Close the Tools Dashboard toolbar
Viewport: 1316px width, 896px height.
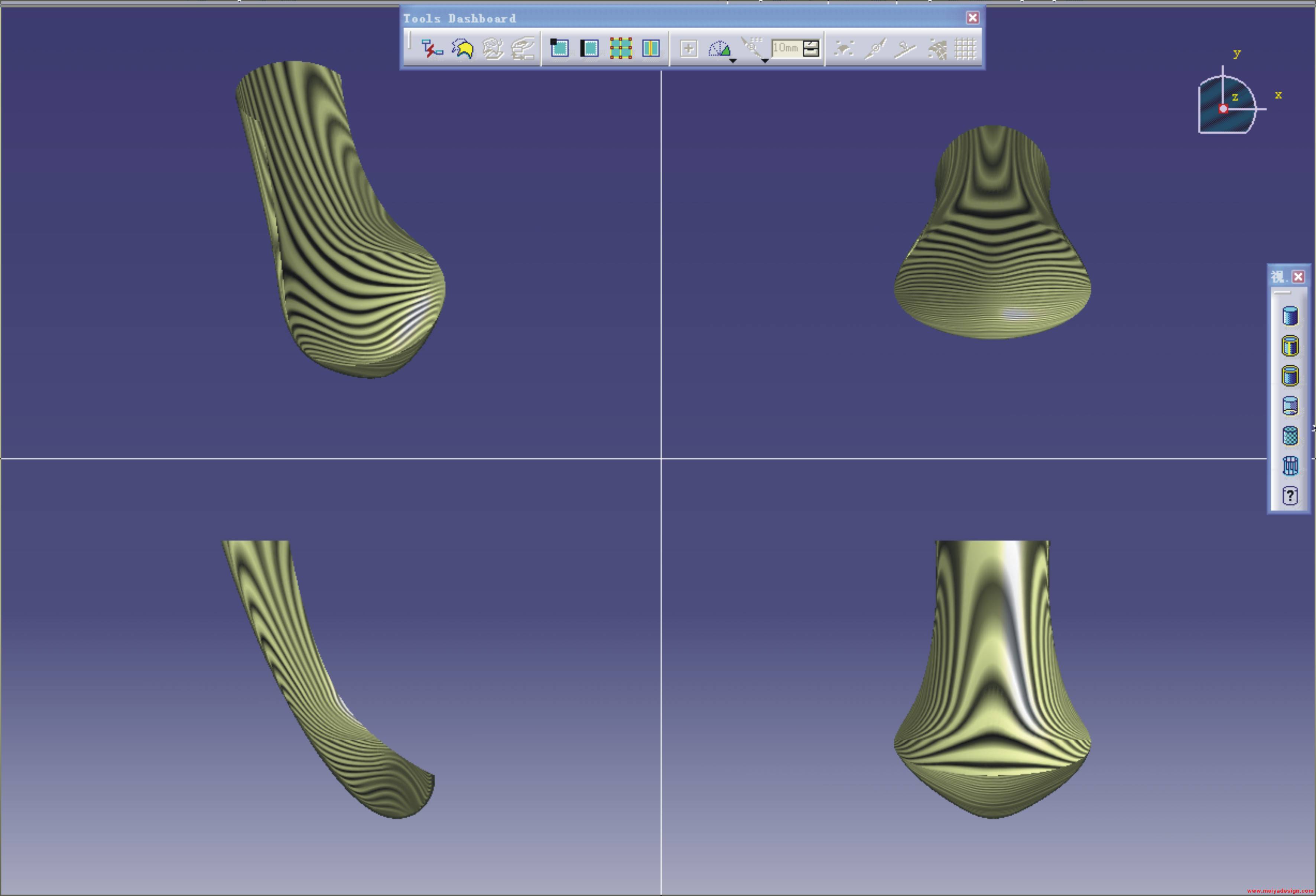point(972,18)
